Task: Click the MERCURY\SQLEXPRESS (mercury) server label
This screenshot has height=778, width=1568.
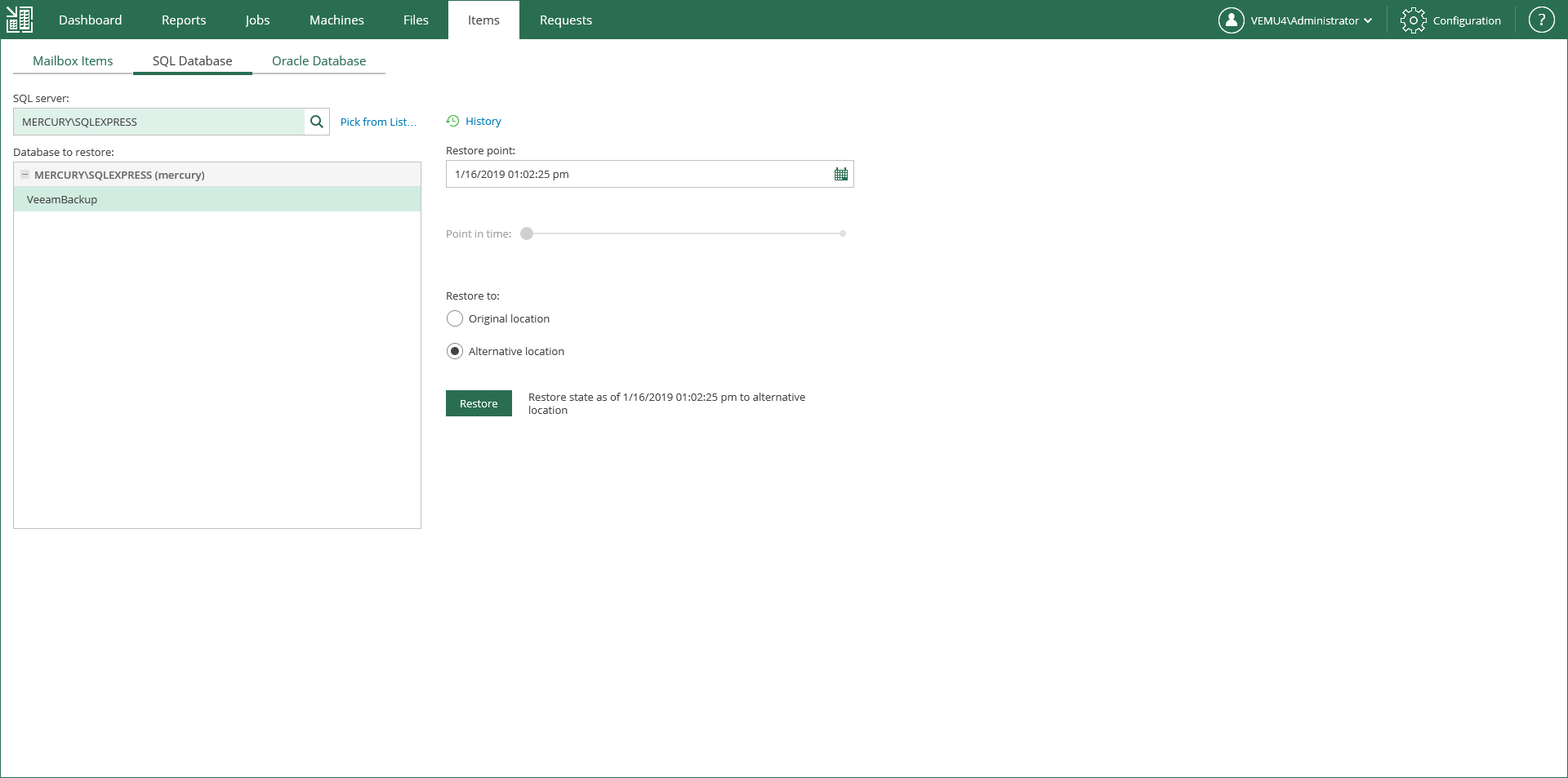Action: click(x=119, y=175)
